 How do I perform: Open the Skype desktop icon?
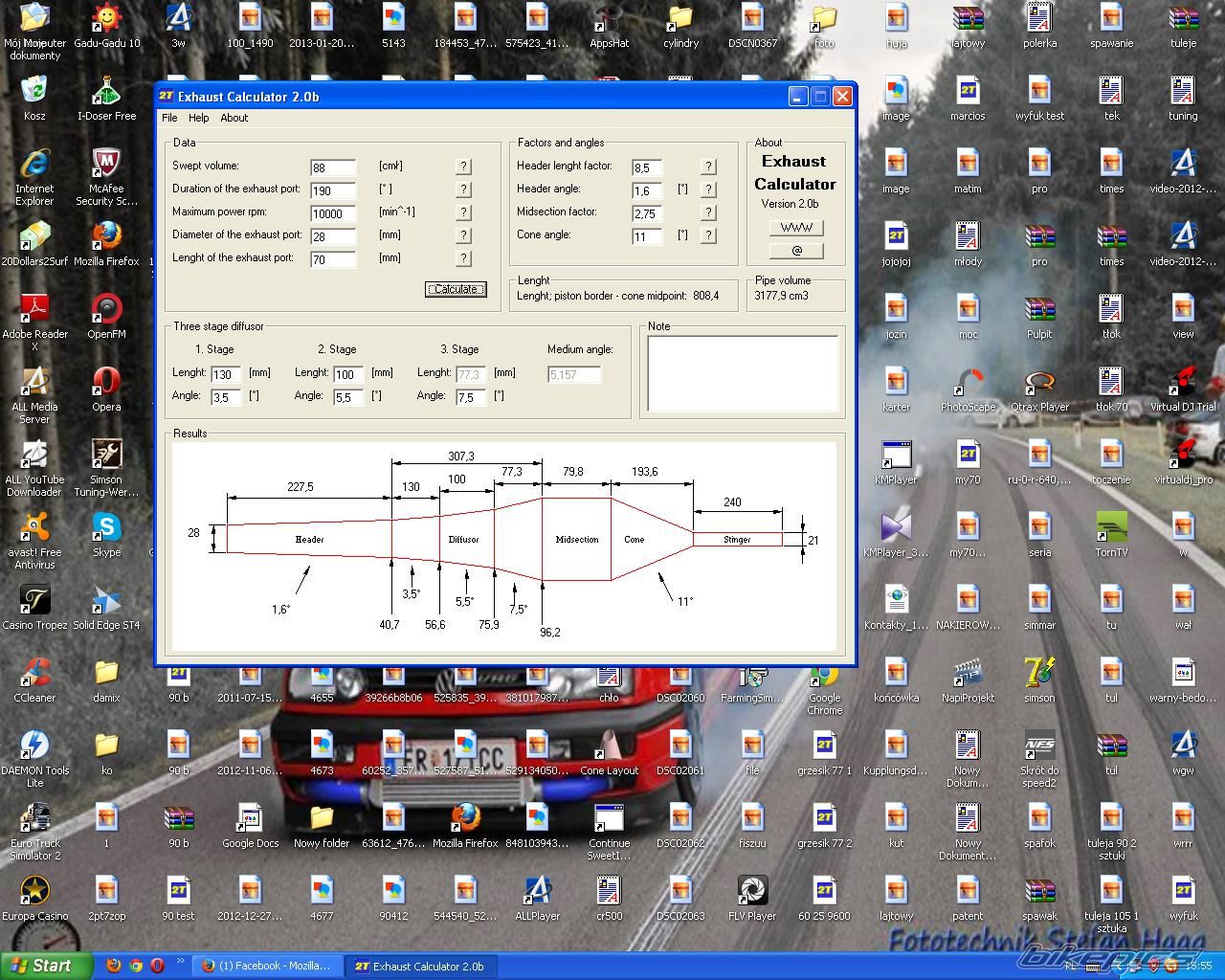pyautogui.click(x=106, y=528)
